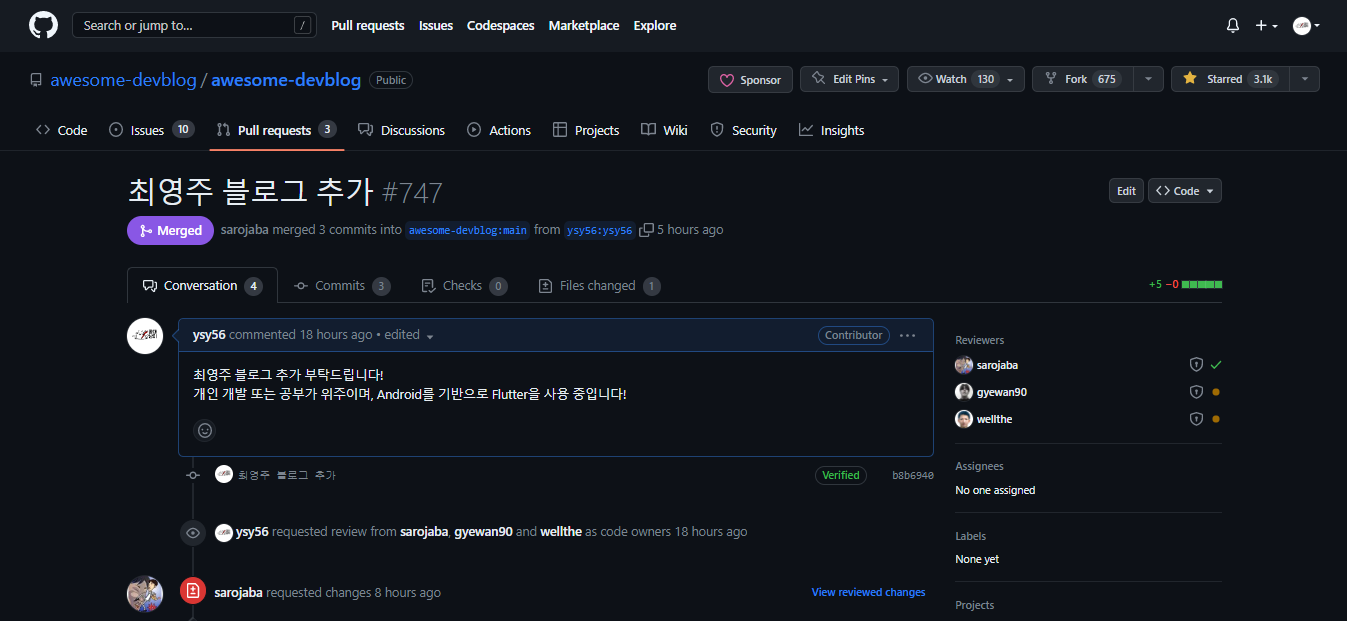Click the code owner shield icon beside sarojaba
The width and height of the screenshot is (1347, 621).
coord(1196,365)
